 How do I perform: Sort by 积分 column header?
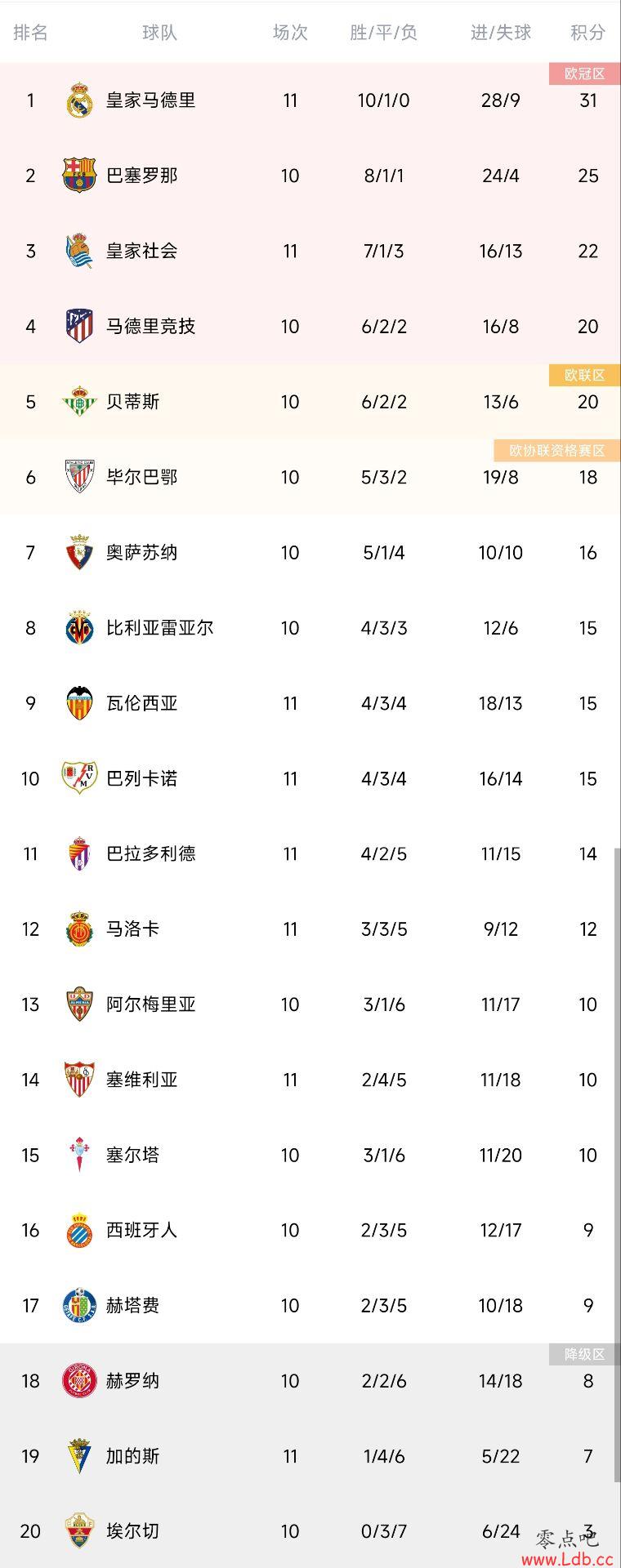[588, 32]
